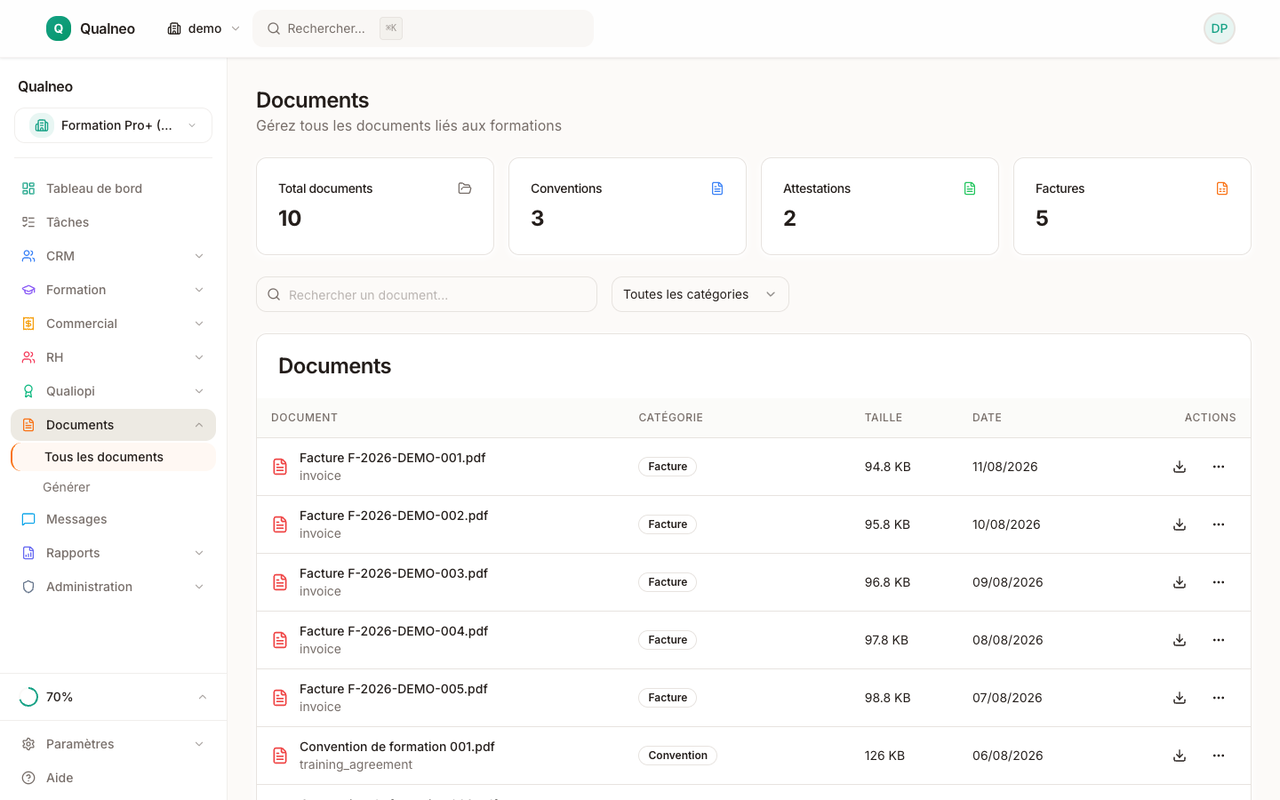Click blue document icon in Conventions card
The height and width of the screenshot is (800, 1280).
(717, 188)
